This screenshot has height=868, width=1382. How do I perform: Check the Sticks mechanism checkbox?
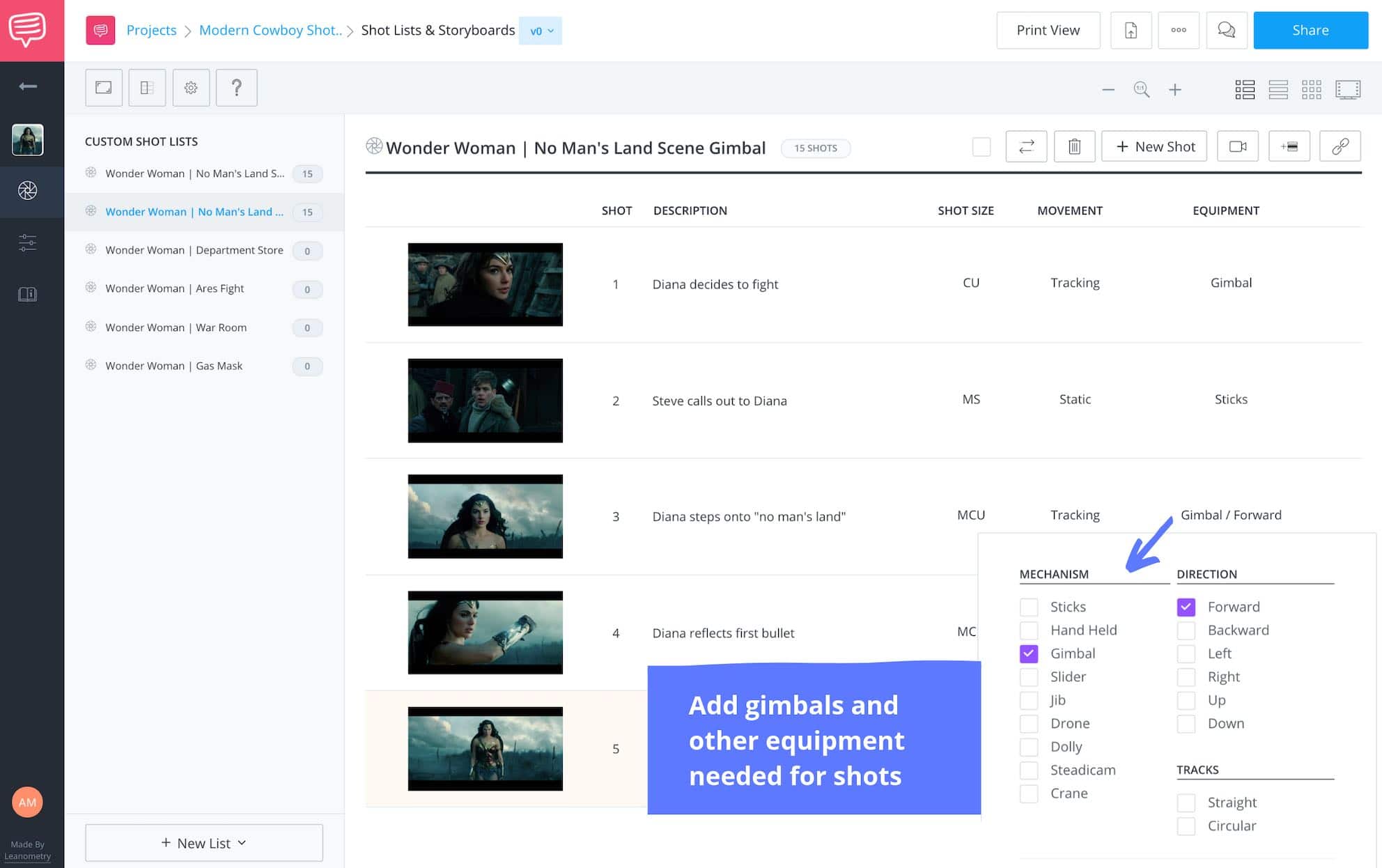pyautogui.click(x=1029, y=607)
